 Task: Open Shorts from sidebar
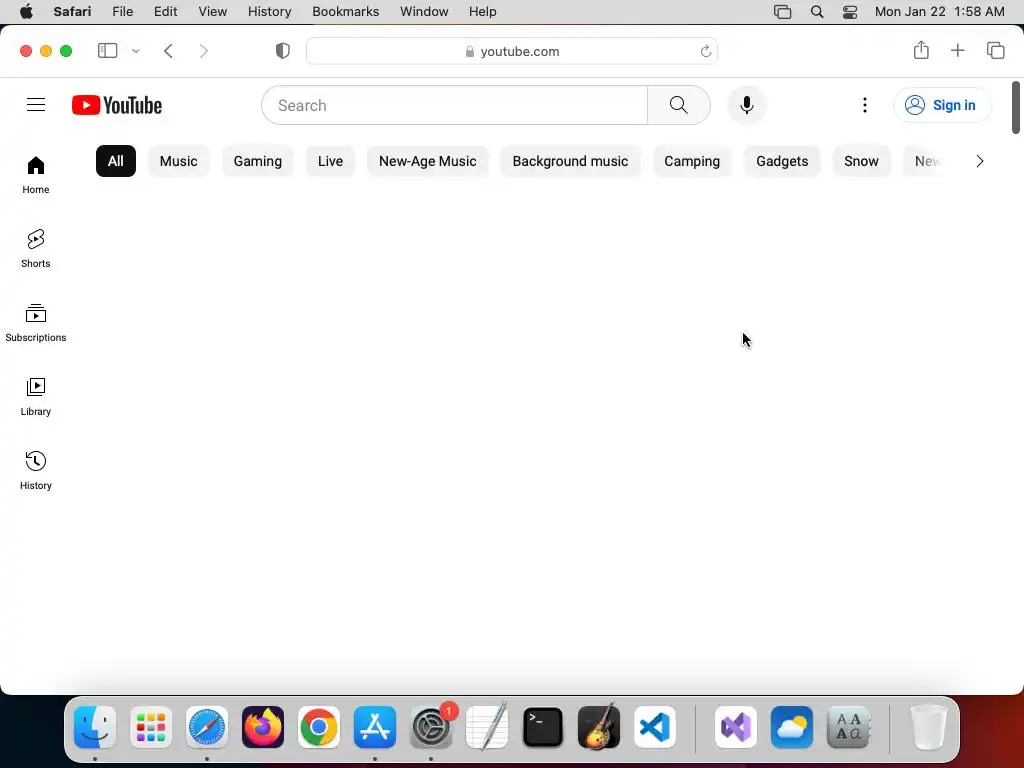(36, 249)
